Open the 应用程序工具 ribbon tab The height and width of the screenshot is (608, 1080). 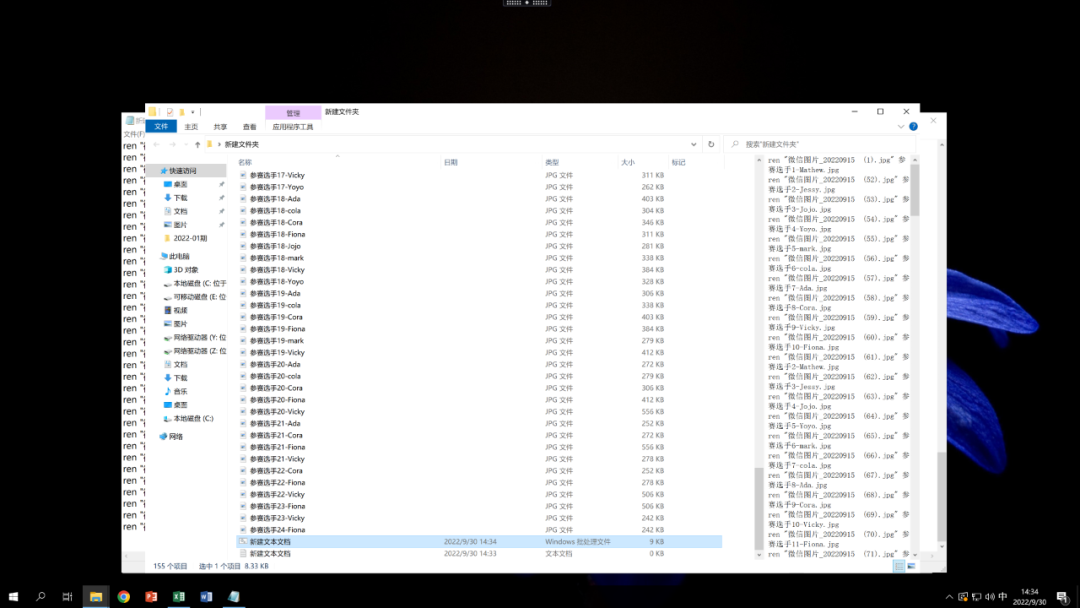pos(293,127)
